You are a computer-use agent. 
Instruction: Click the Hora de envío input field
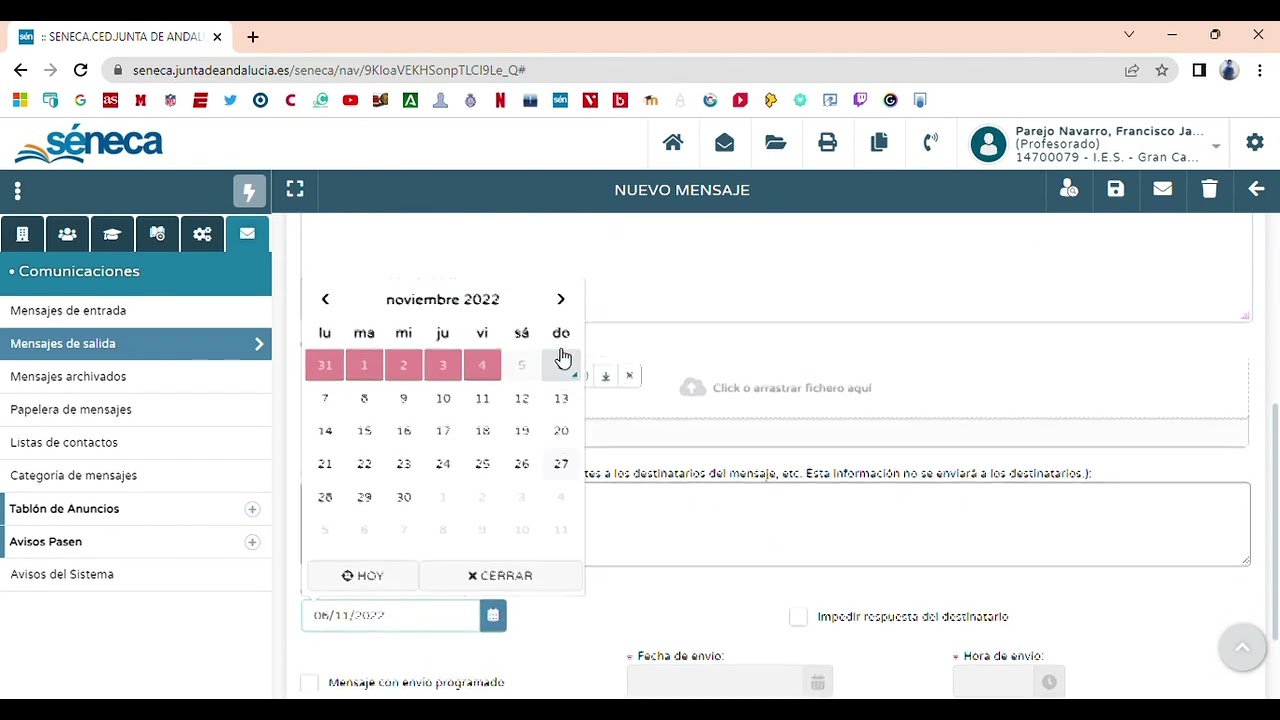click(994, 682)
